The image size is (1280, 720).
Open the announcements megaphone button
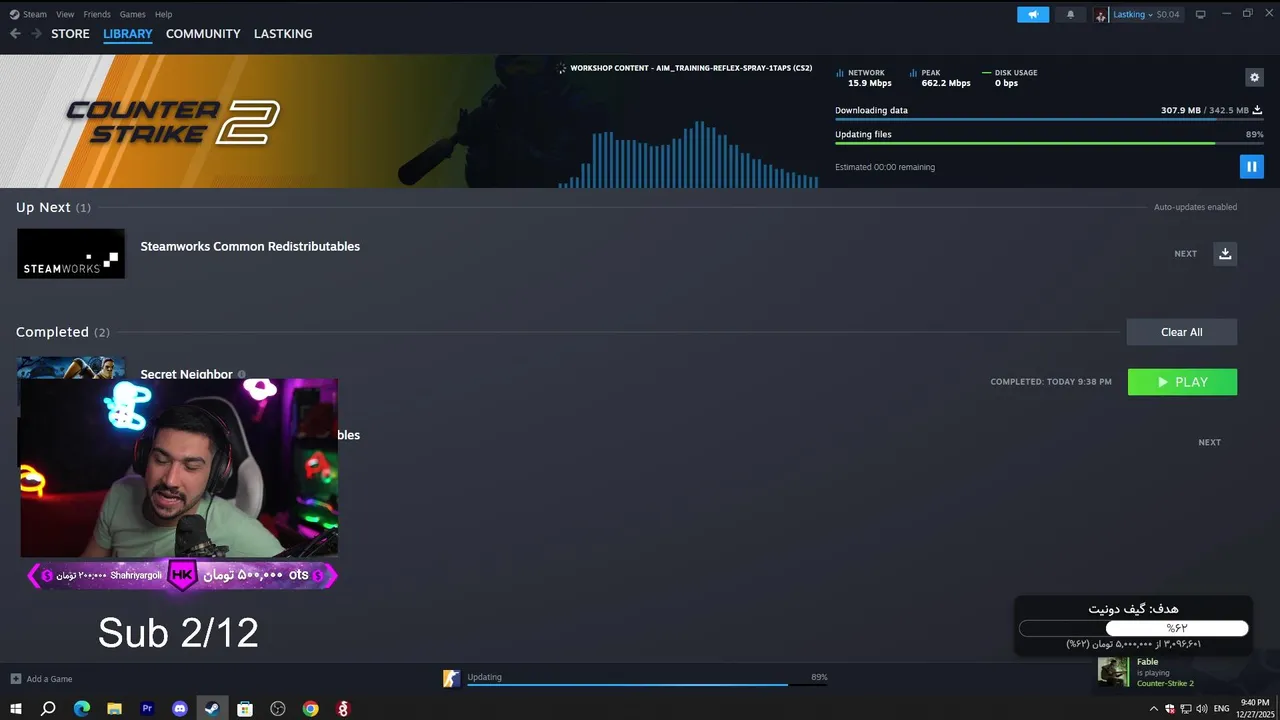[x=1033, y=14]
